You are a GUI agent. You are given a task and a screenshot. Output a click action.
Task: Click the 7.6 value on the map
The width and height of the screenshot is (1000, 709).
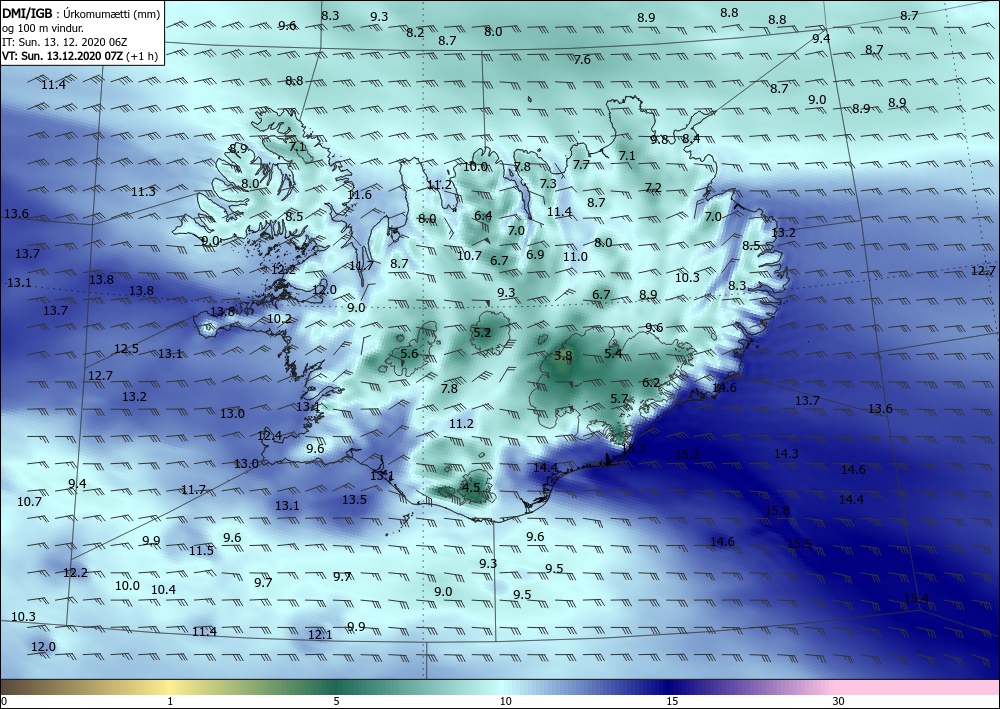[582, 59]
